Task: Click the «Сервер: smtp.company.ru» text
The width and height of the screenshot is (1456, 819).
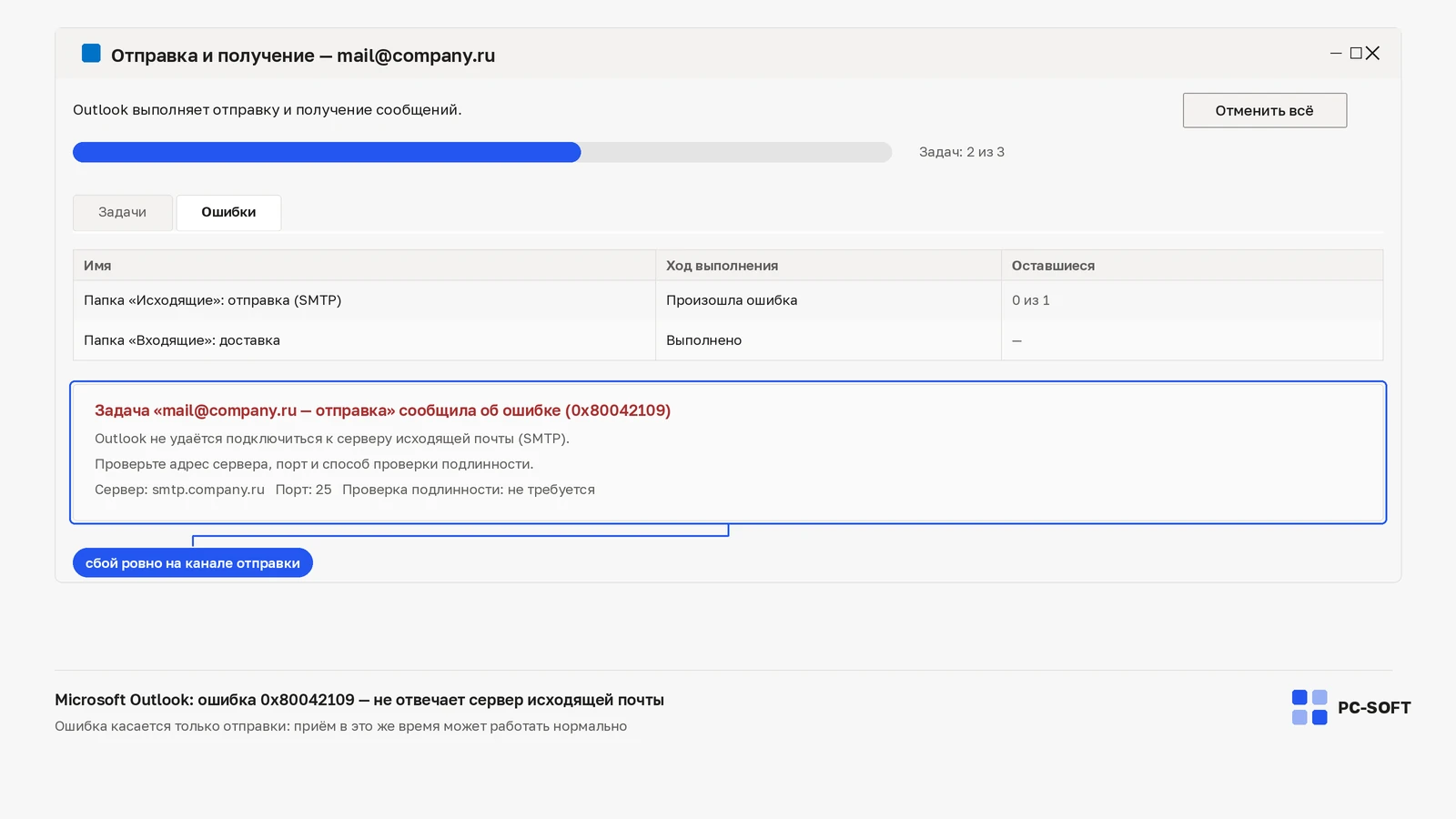Action: (x=179, y=490)
